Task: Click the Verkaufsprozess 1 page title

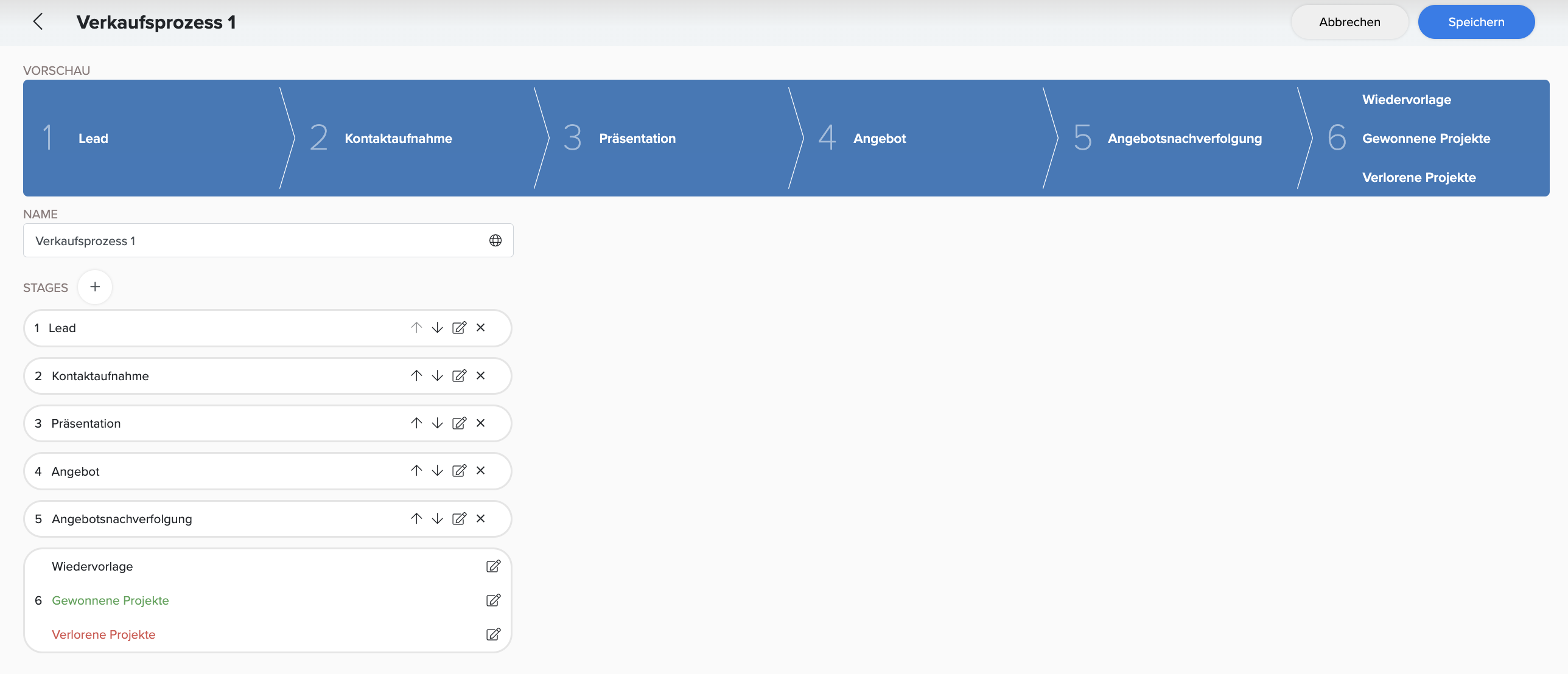Action: (x=156, y=22)
